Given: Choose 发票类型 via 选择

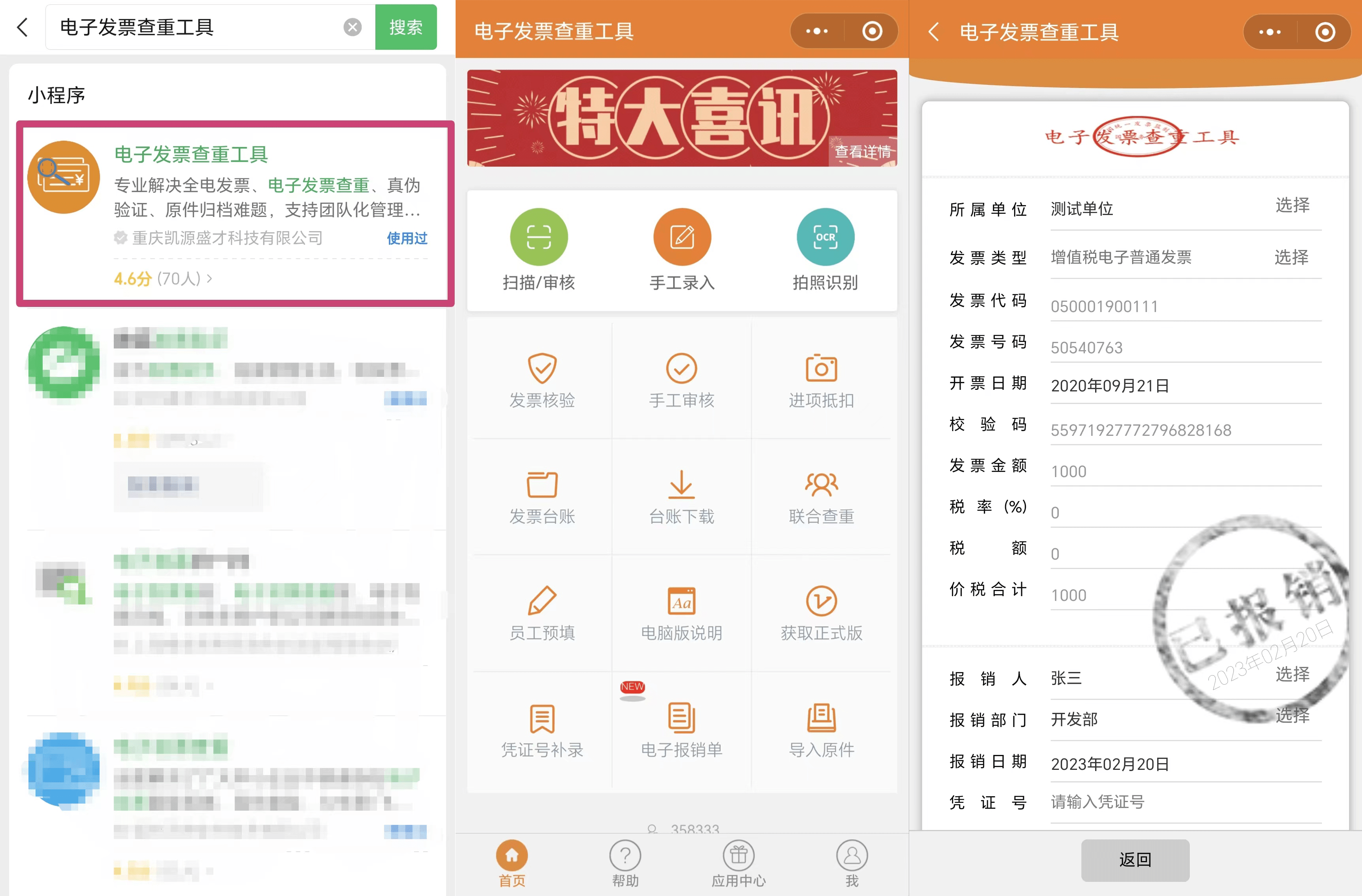Looking at the screenshot, I should [x=1291, y=257].
